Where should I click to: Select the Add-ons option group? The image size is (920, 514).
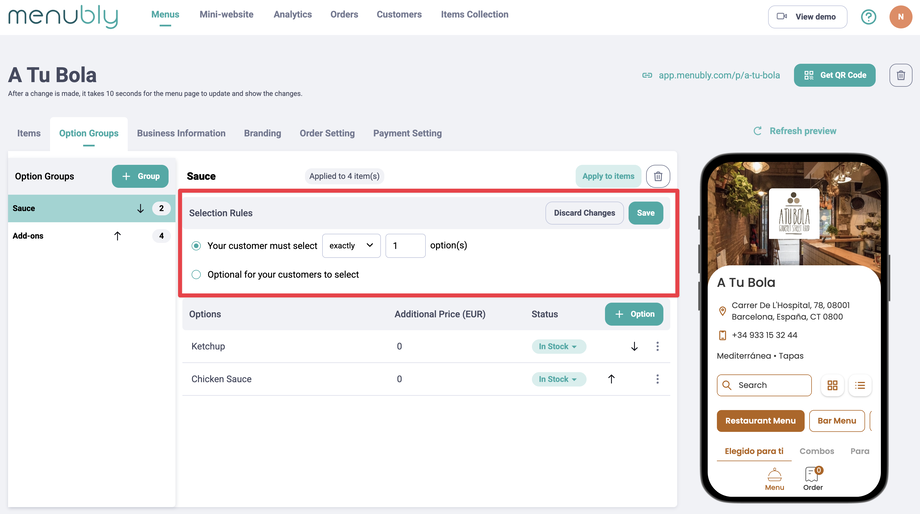(x=92, y=236)
